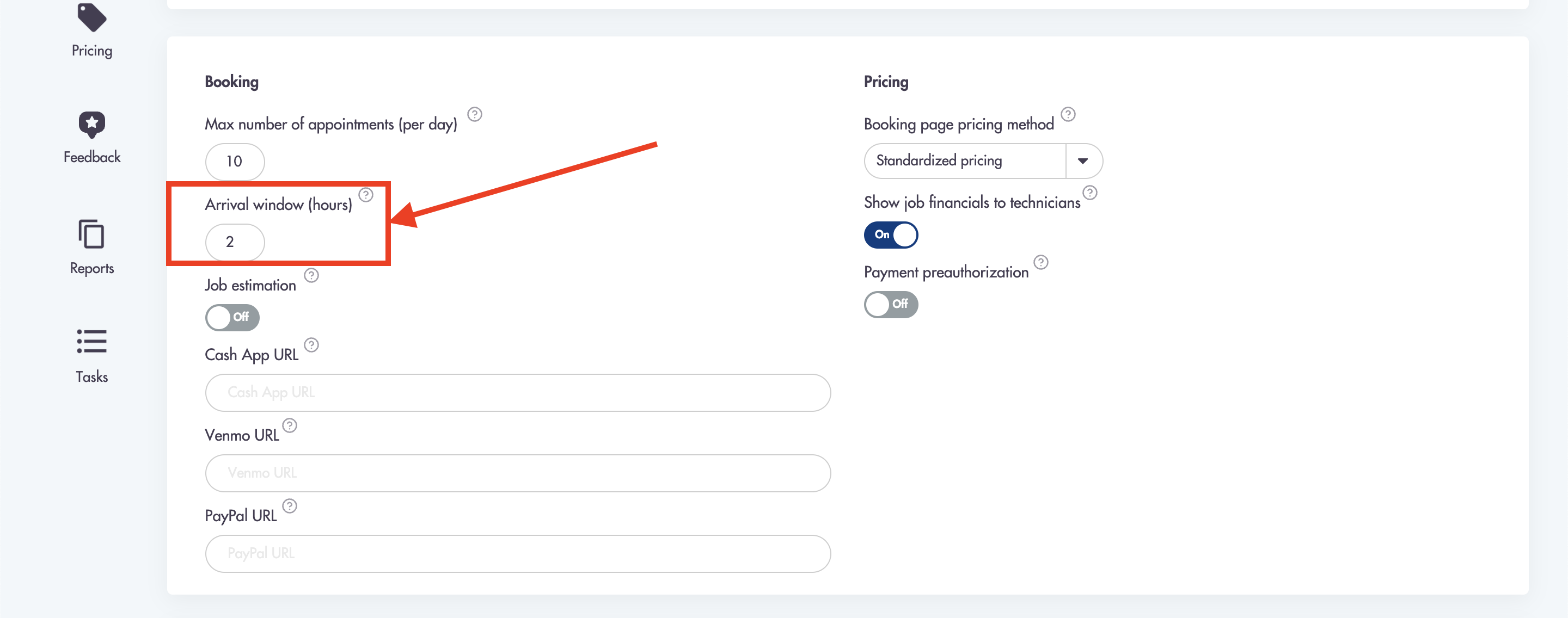Open help tooltip for Payment preauthorization
Screen dimensions: 1568x618
pyautogui.click(x=1042, y=262)
